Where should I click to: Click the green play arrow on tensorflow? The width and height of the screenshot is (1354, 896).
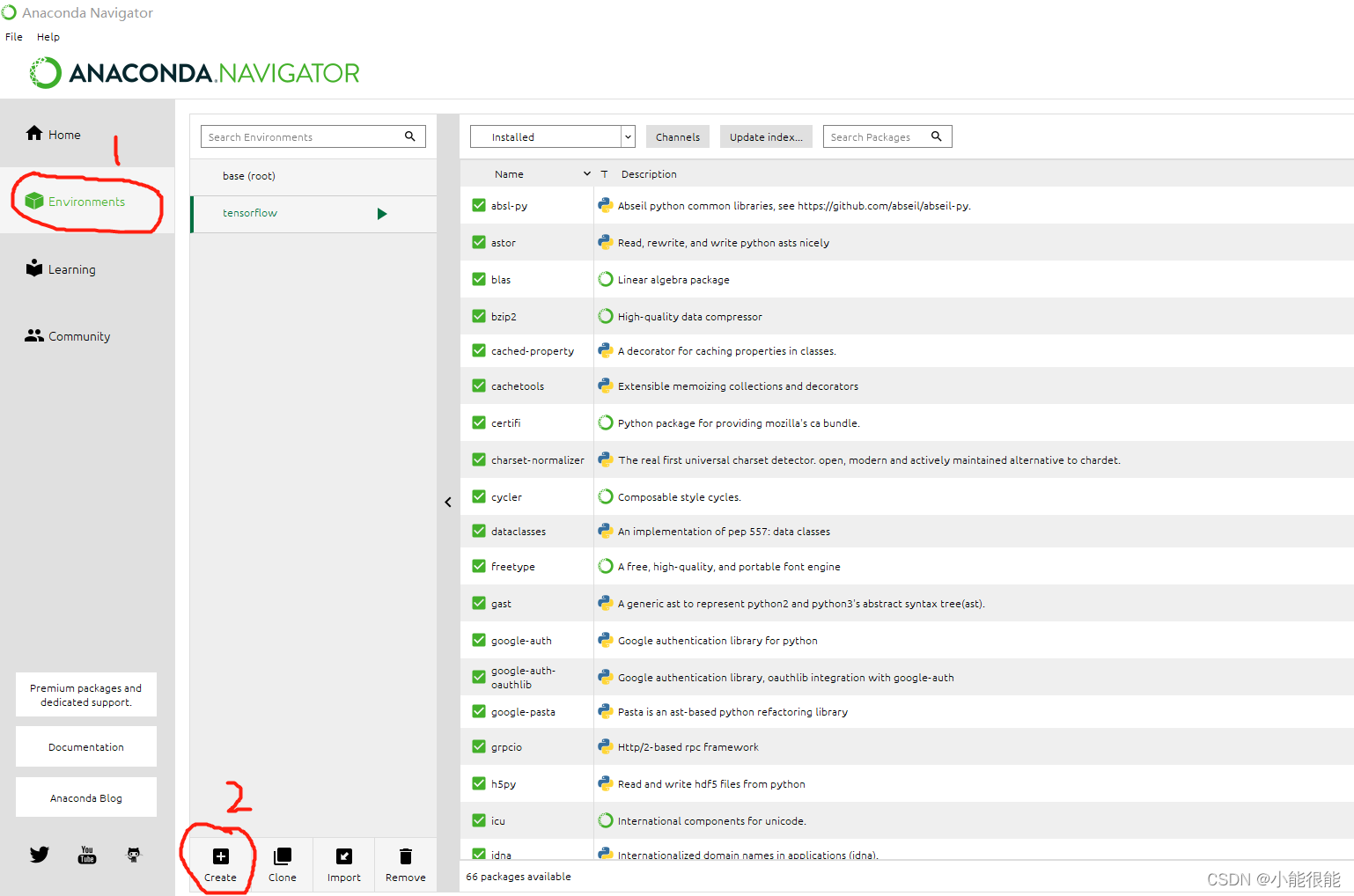click(382, 213)
